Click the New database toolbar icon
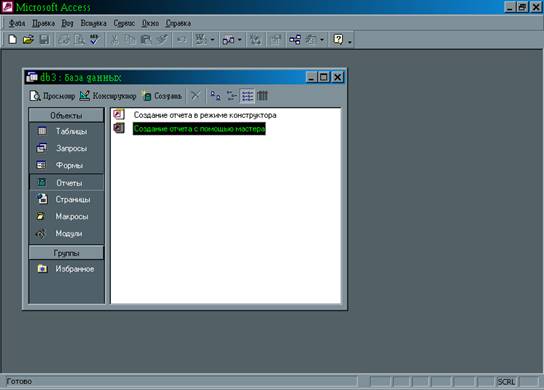 (12, 39)
